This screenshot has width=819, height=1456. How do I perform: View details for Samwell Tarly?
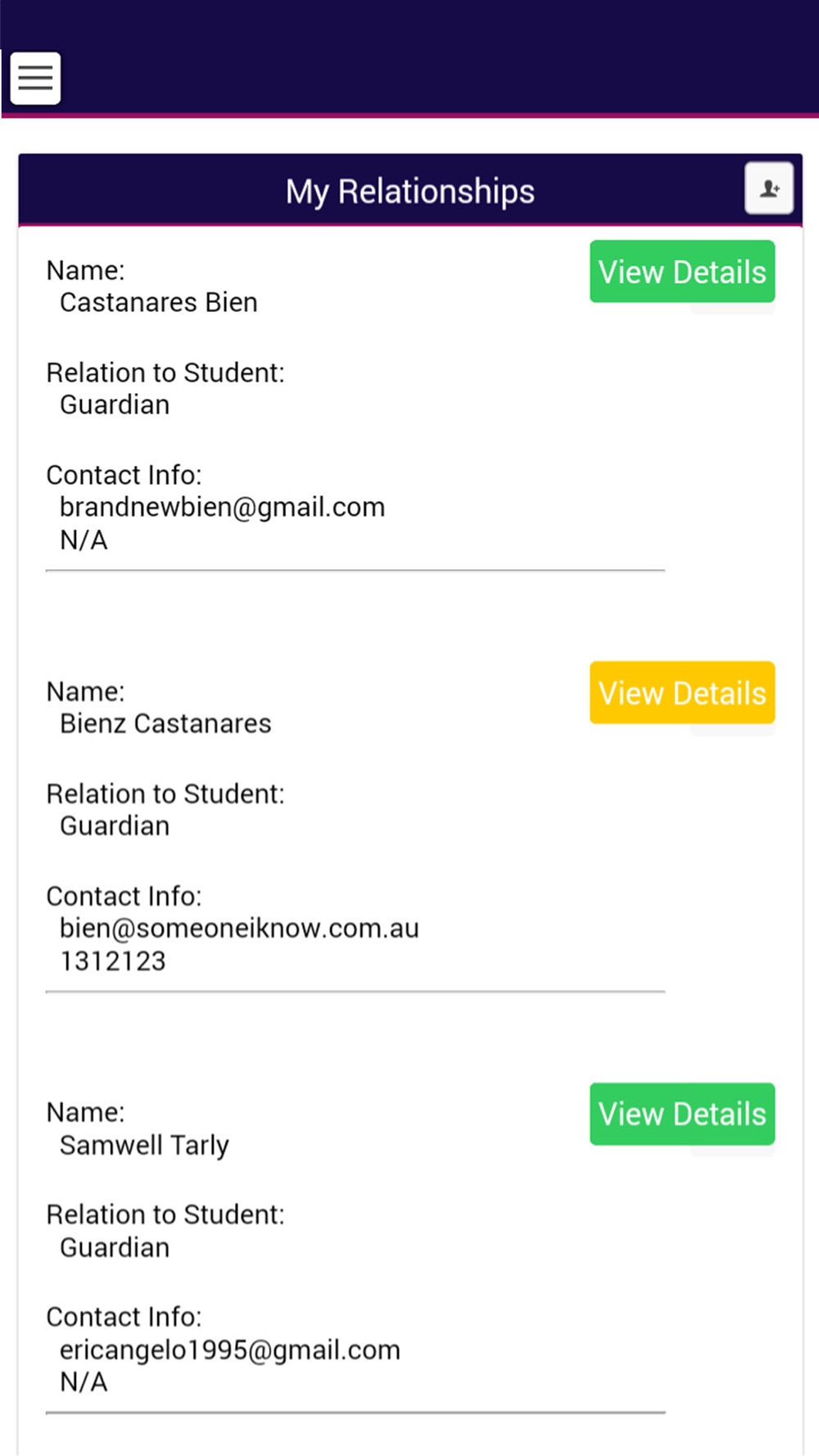click(682, 1114)
